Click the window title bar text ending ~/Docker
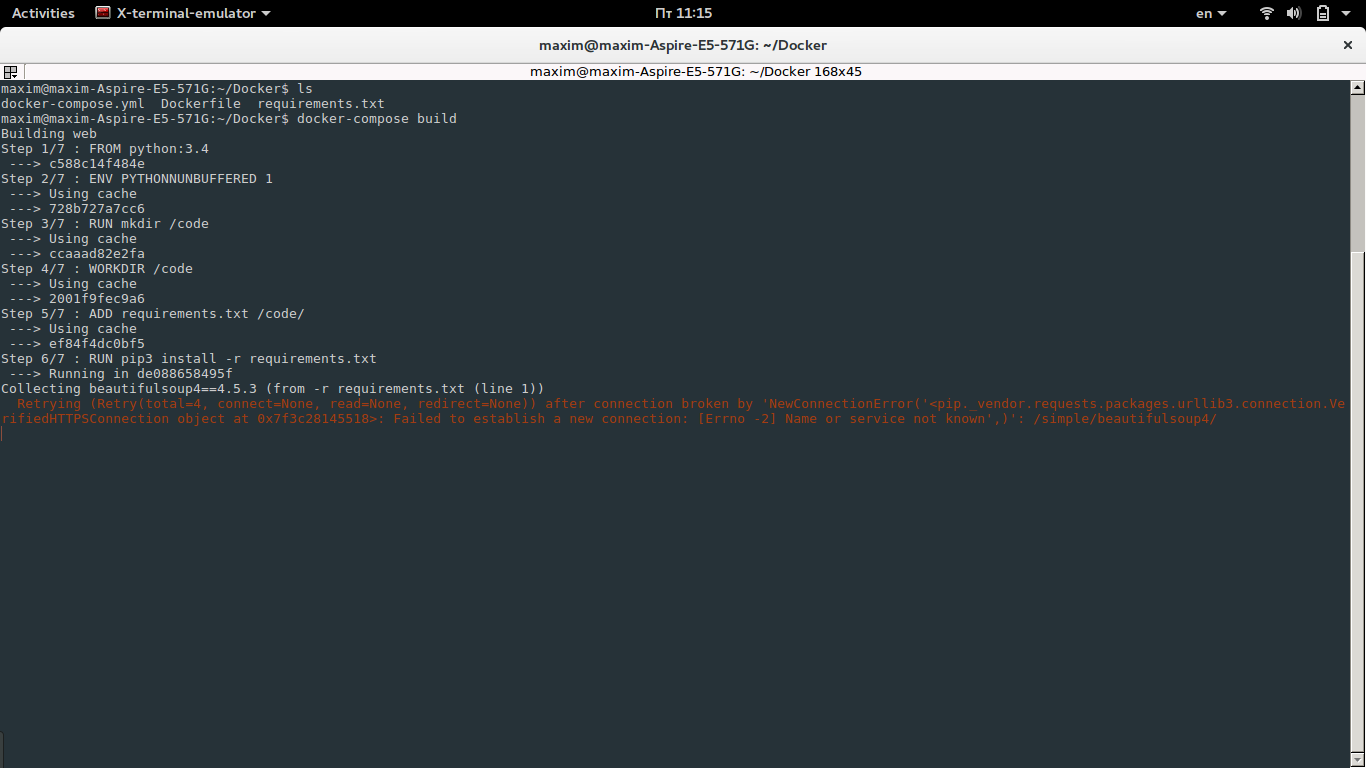 pyautogui.click(x=683, y=45)
